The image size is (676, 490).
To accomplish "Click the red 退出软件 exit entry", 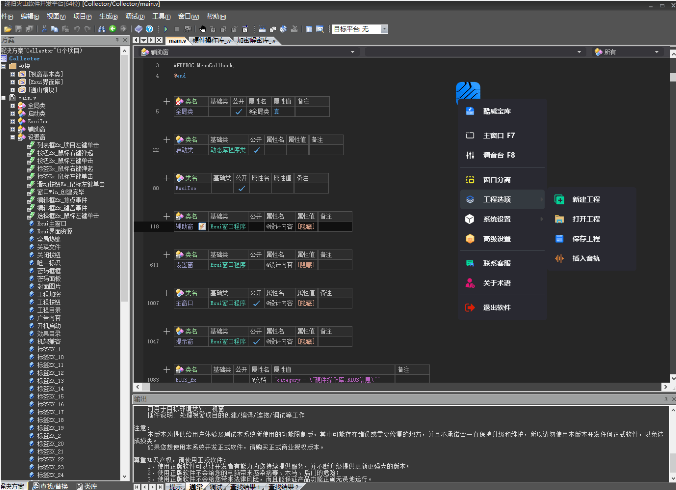I will point(497,308).
